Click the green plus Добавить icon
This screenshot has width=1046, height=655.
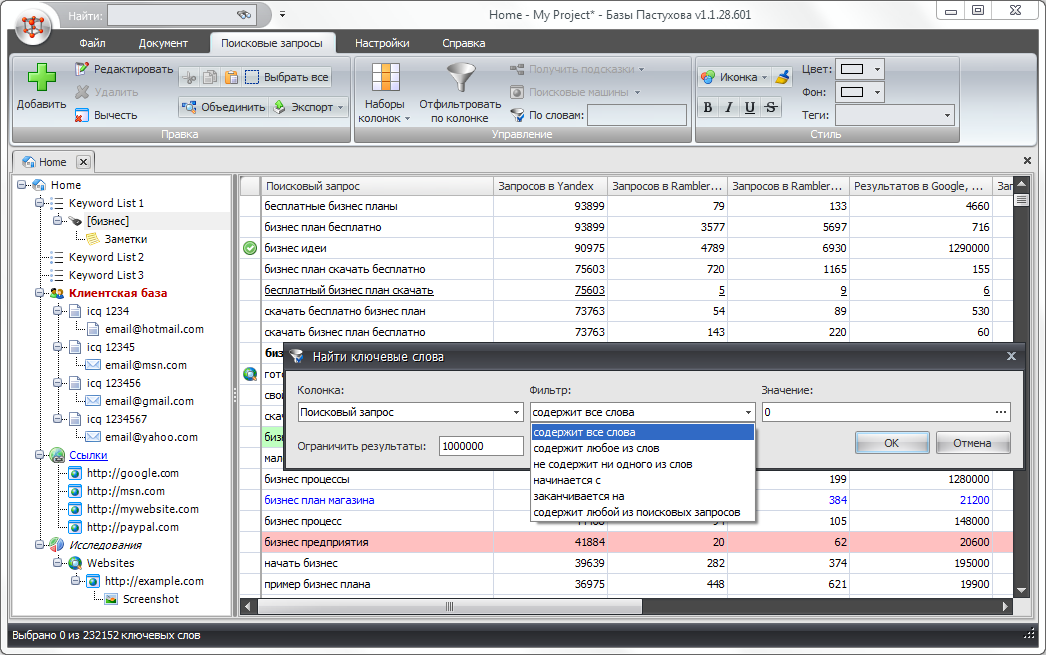click(x=41, y=78)
